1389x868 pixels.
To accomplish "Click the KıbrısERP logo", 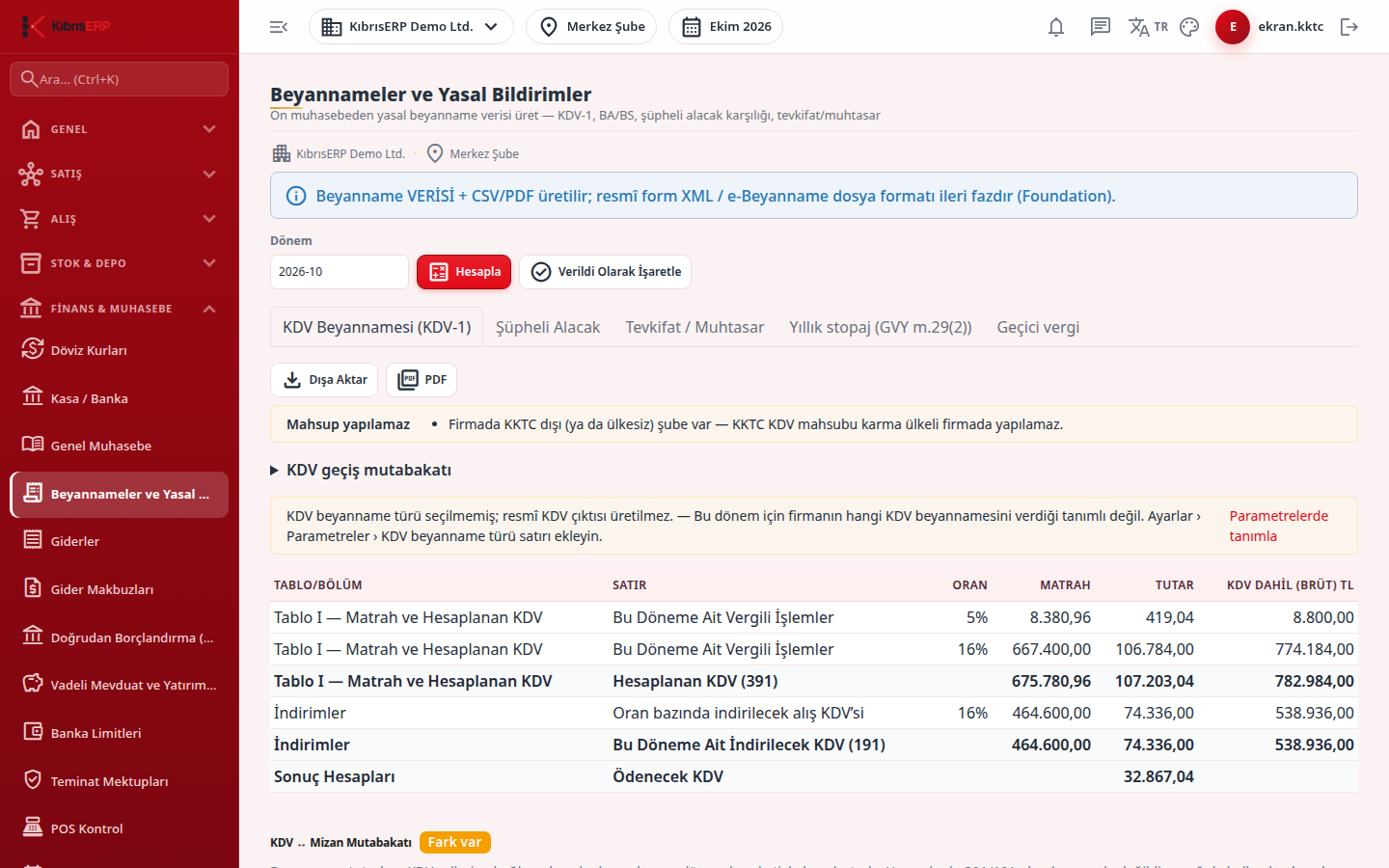I will 66,26.
